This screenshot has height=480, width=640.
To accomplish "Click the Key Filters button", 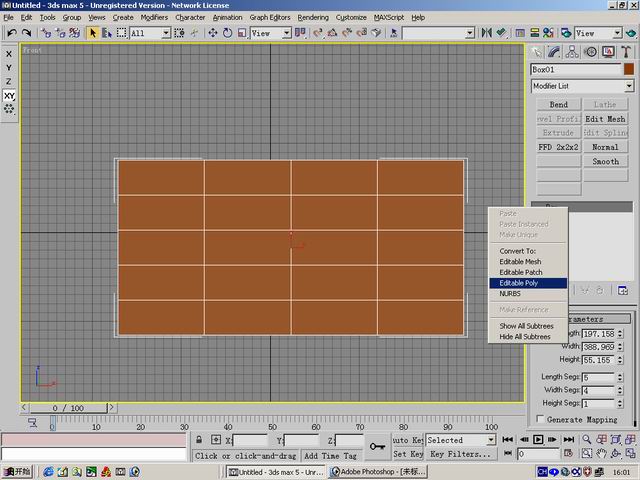I will coord(459,454).
